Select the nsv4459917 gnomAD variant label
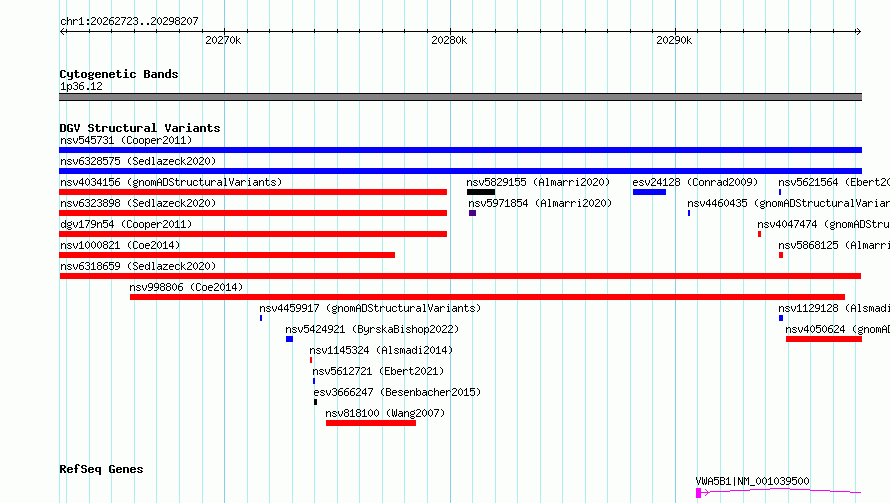This screenshot has width=890, height=503. [x=370, y=308]
